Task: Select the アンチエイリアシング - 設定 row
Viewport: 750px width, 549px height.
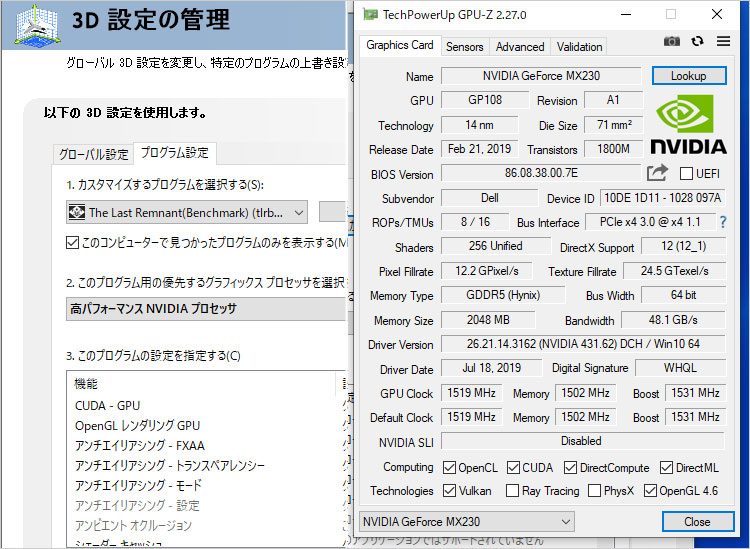Action: coord(205,505)
